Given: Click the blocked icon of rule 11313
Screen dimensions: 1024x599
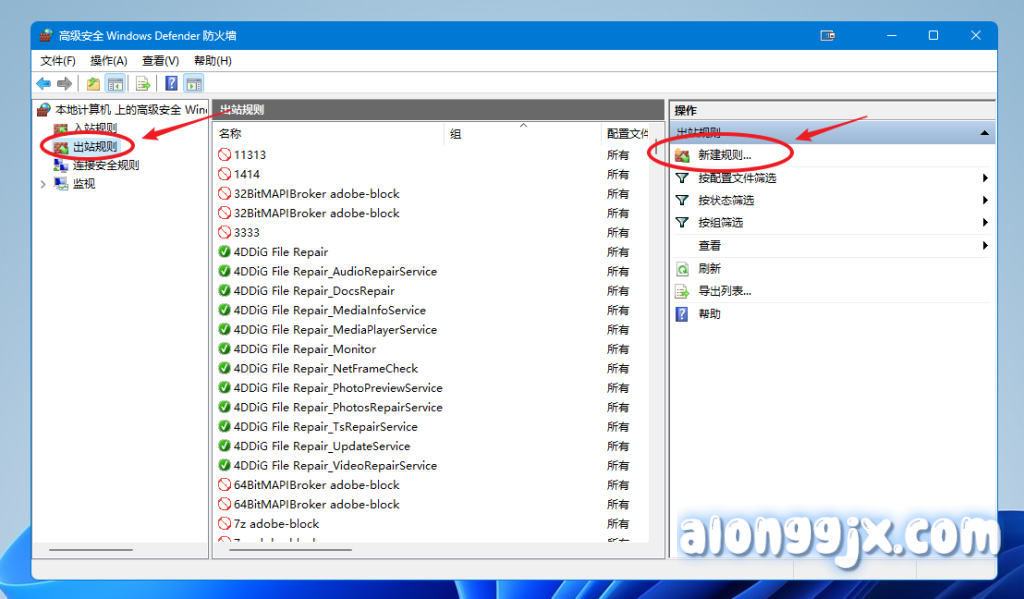Looking at the screenshot, I should click(224, 155).
